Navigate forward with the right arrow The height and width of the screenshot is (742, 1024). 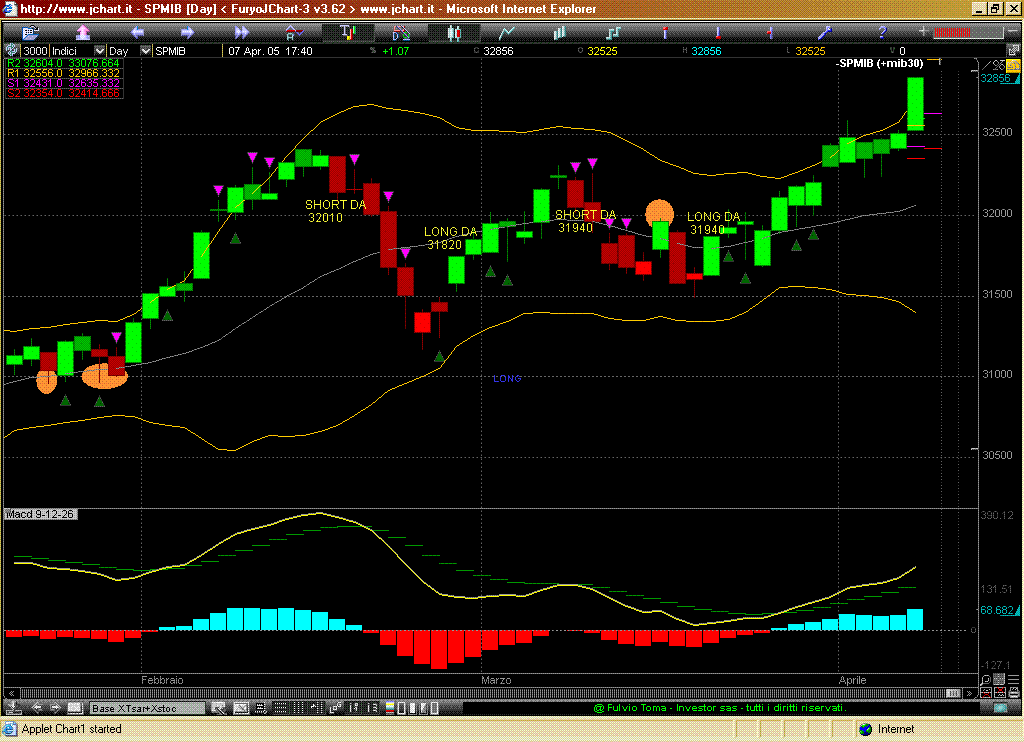pos(188,32)
